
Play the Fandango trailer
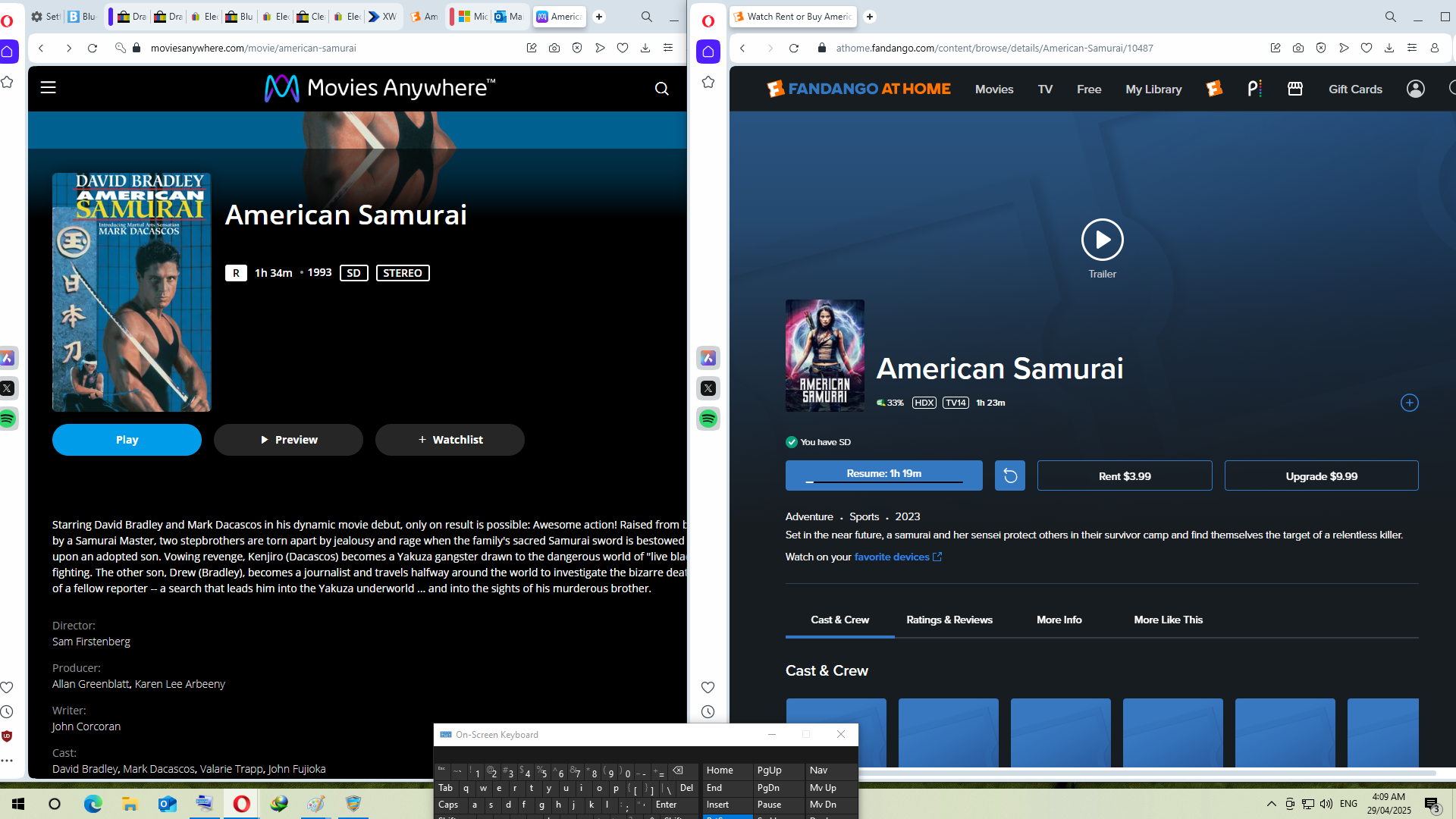[x=1102, y=240]
